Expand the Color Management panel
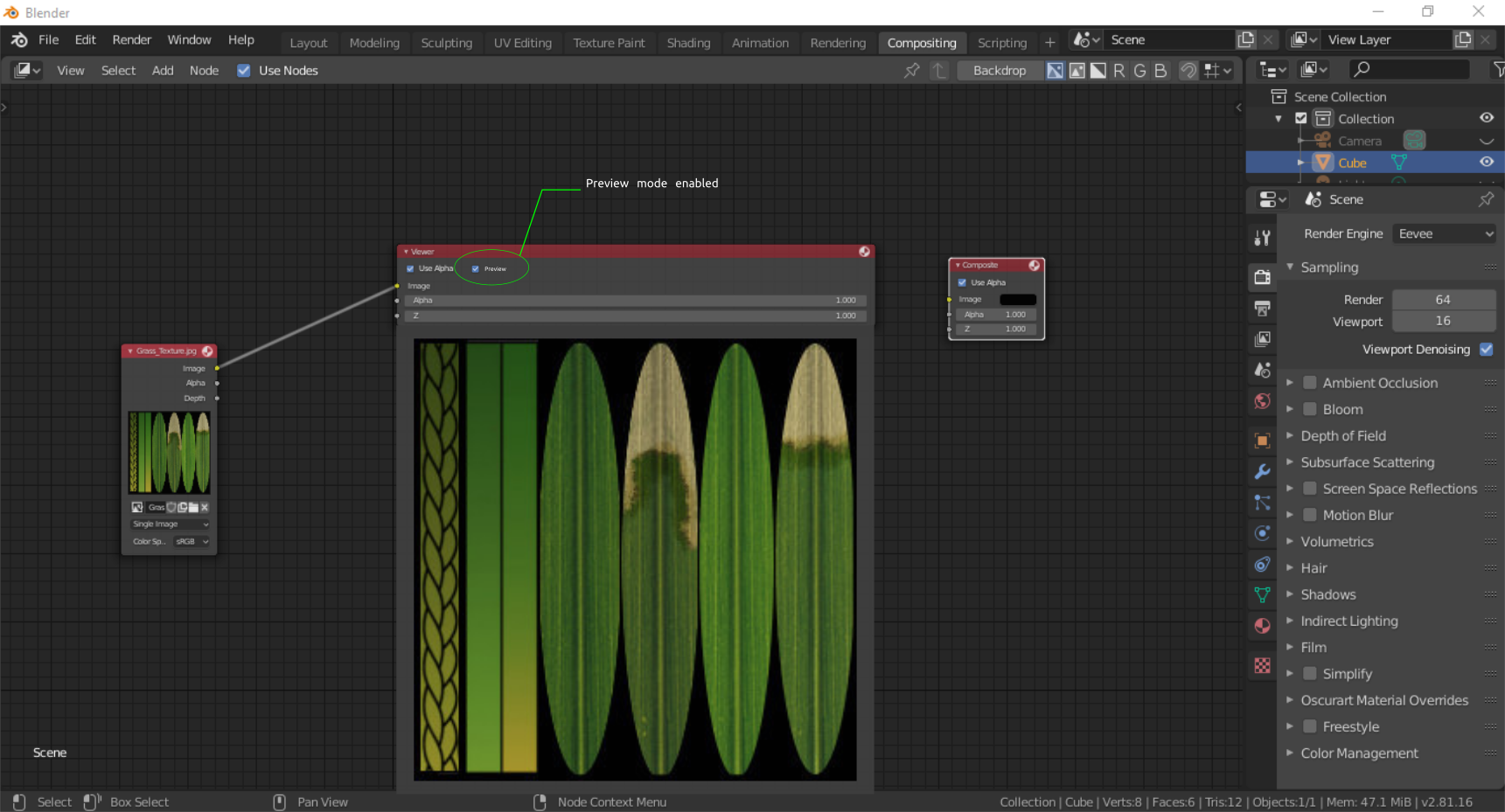This screenshot has height=812, width=1505. pos(1290,753)
